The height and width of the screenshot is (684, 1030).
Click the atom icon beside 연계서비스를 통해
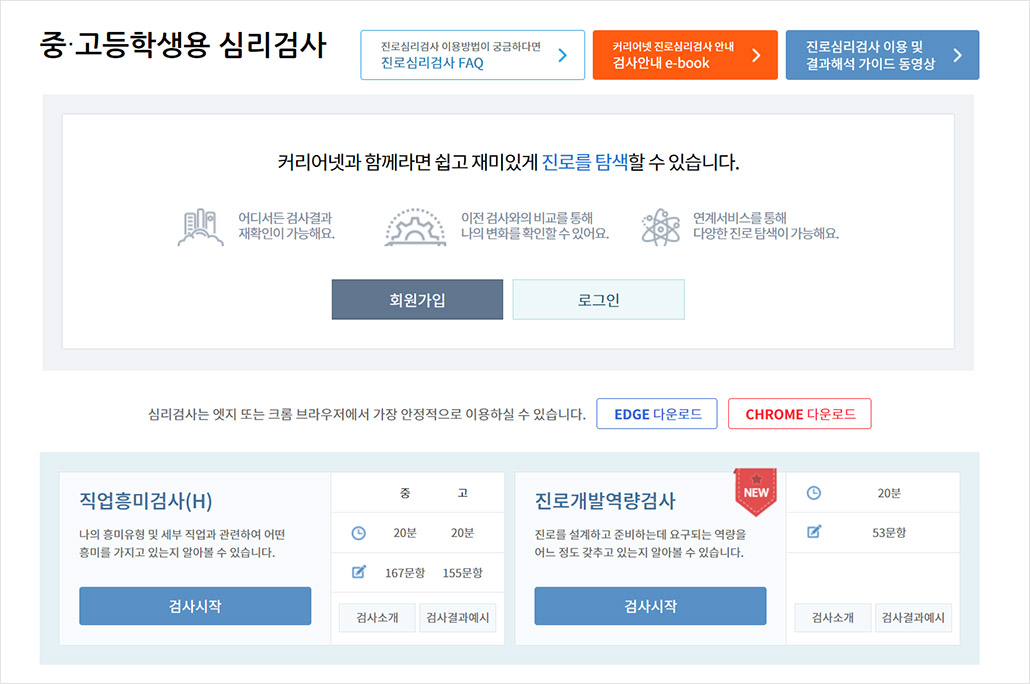click(661, 227)
